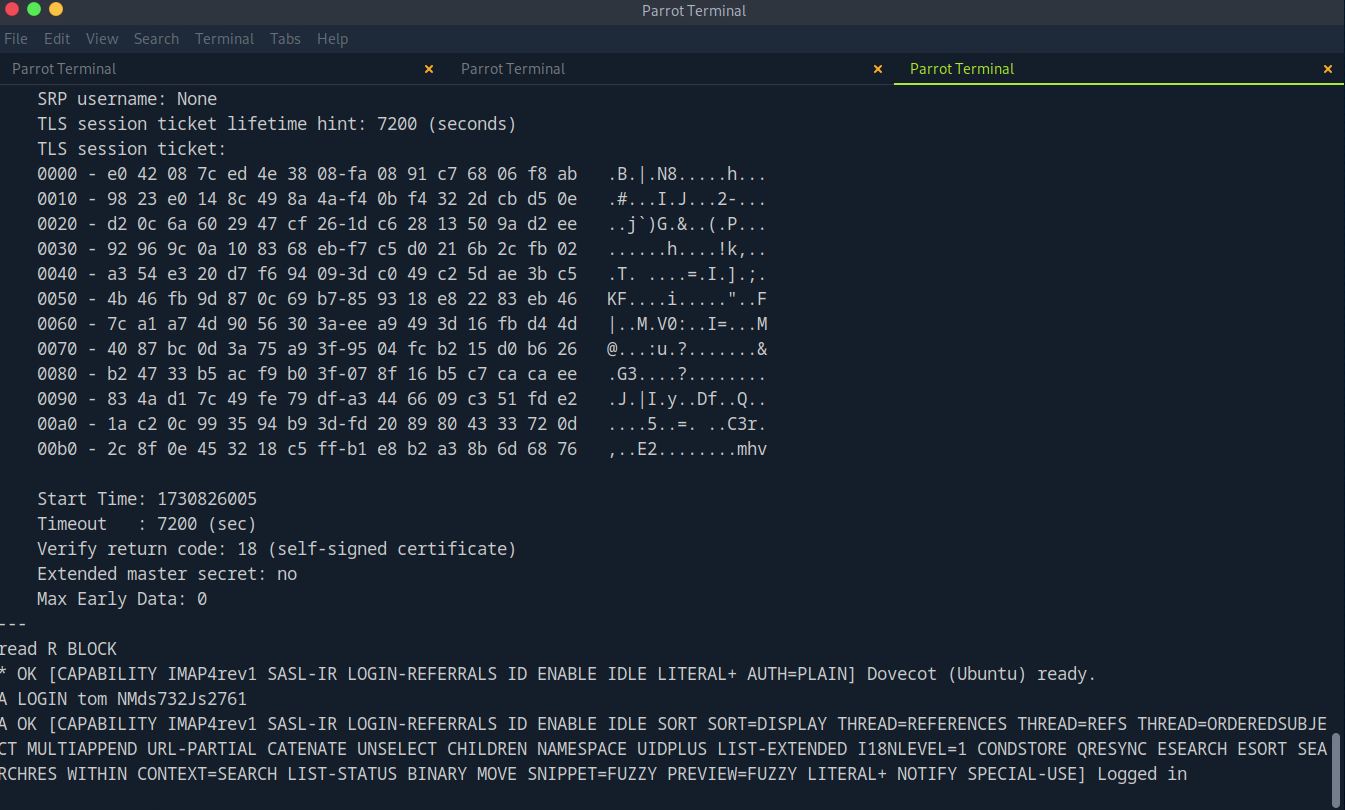Switch to the middle Parrot Terminal tab
Viewport: 1345px width, 810px height.
tap(513, 69)
